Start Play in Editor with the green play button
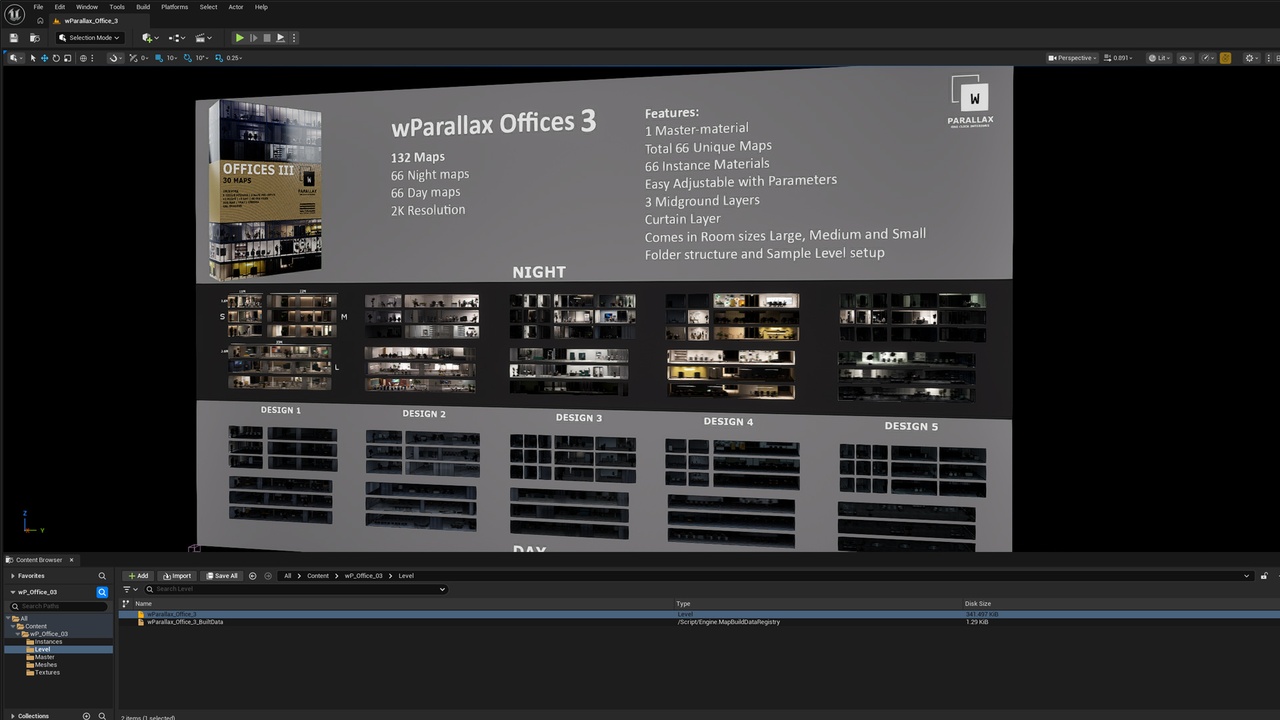This screenshot has height=720, width=1280. tap(239, 38)
